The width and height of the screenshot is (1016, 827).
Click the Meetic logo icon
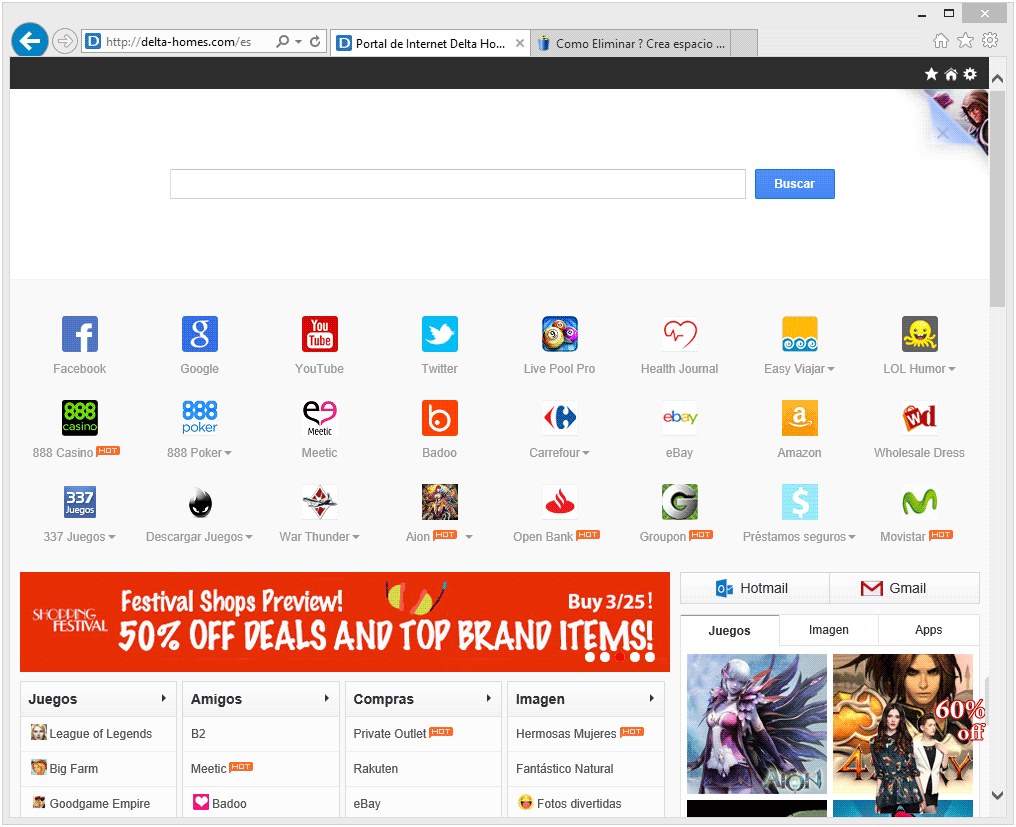coord(319,417)
